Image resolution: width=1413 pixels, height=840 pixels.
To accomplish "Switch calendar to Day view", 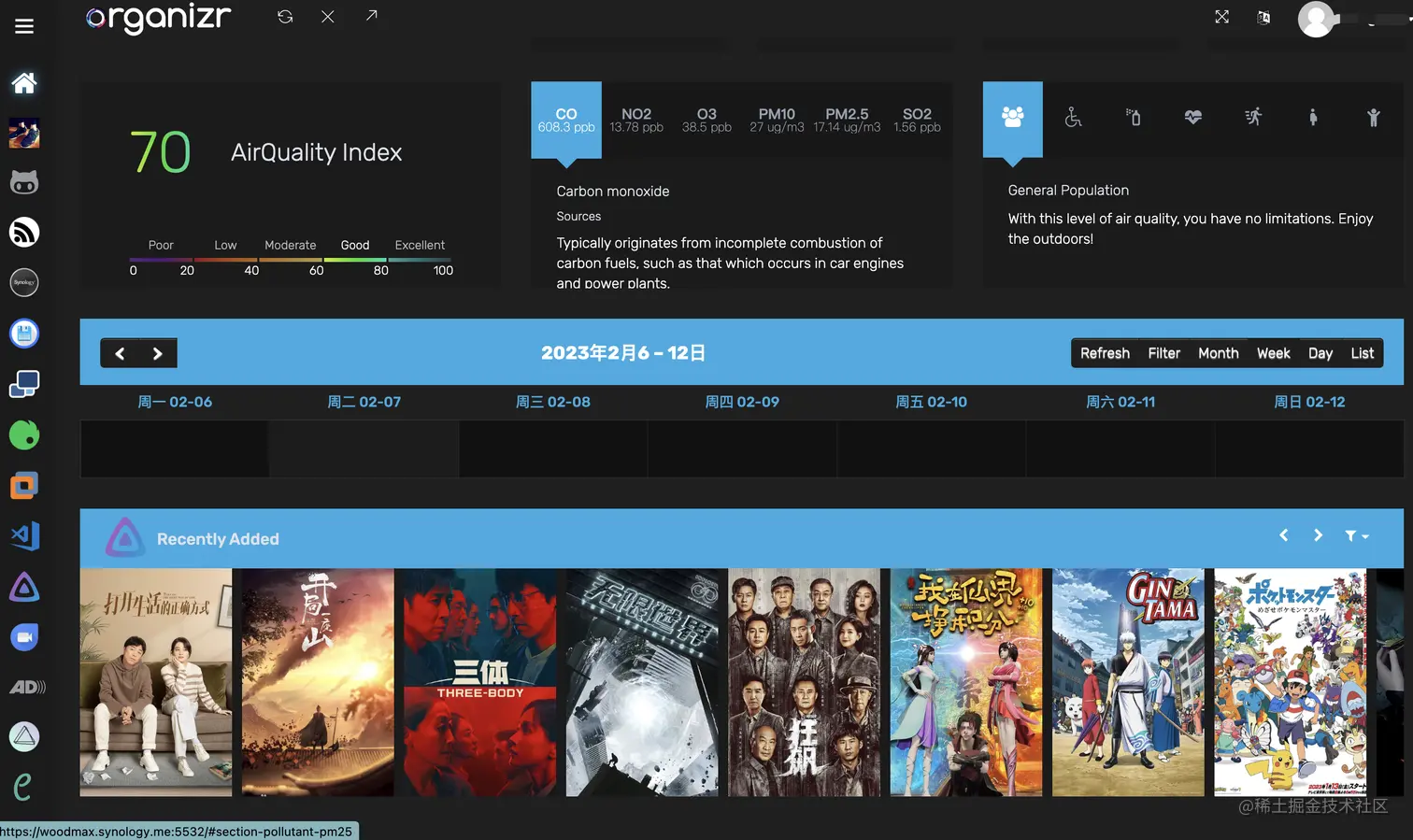I will click(x=1320, y=353).
